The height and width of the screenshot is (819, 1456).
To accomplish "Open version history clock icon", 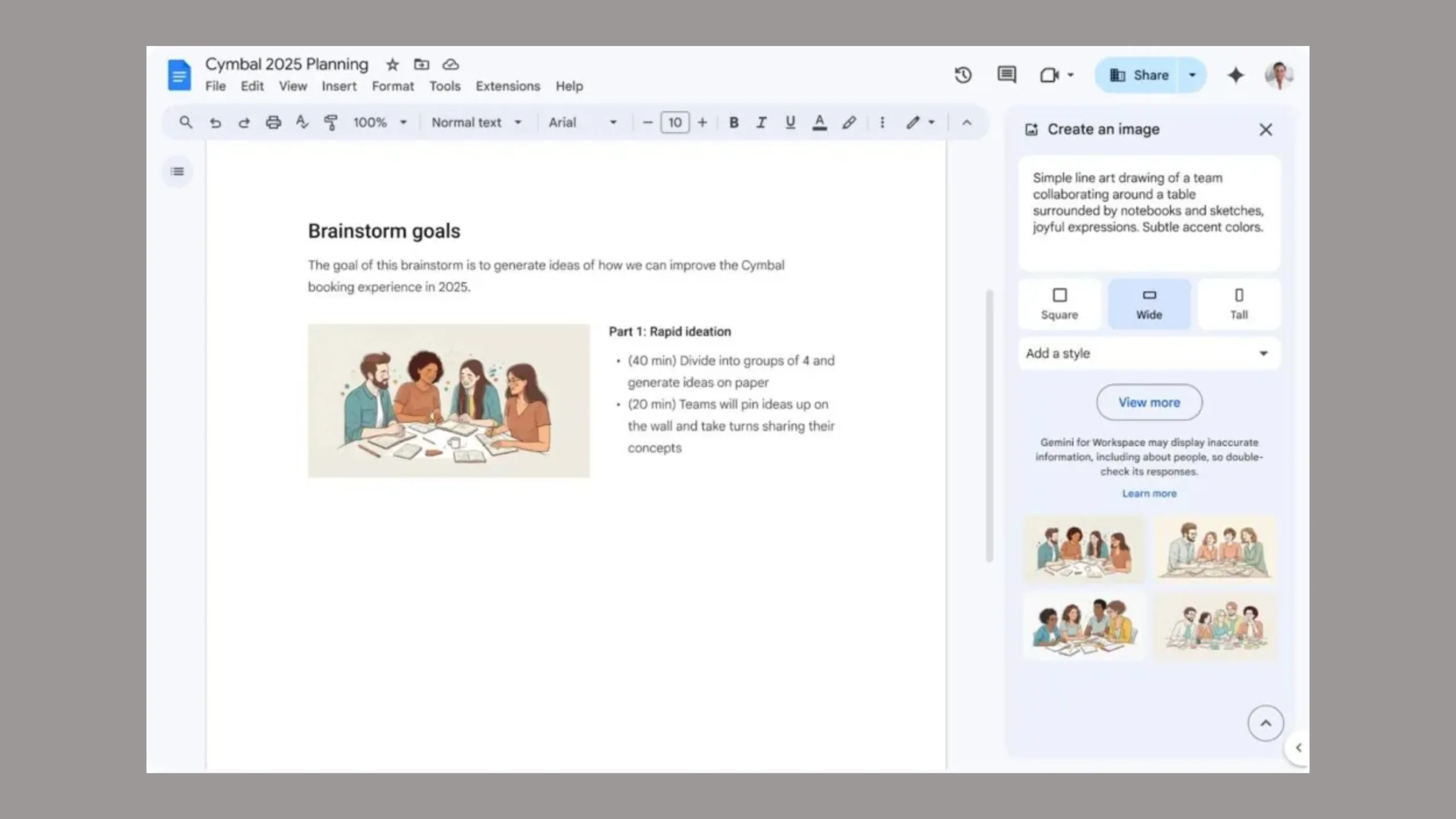I will tap(963, 75).
